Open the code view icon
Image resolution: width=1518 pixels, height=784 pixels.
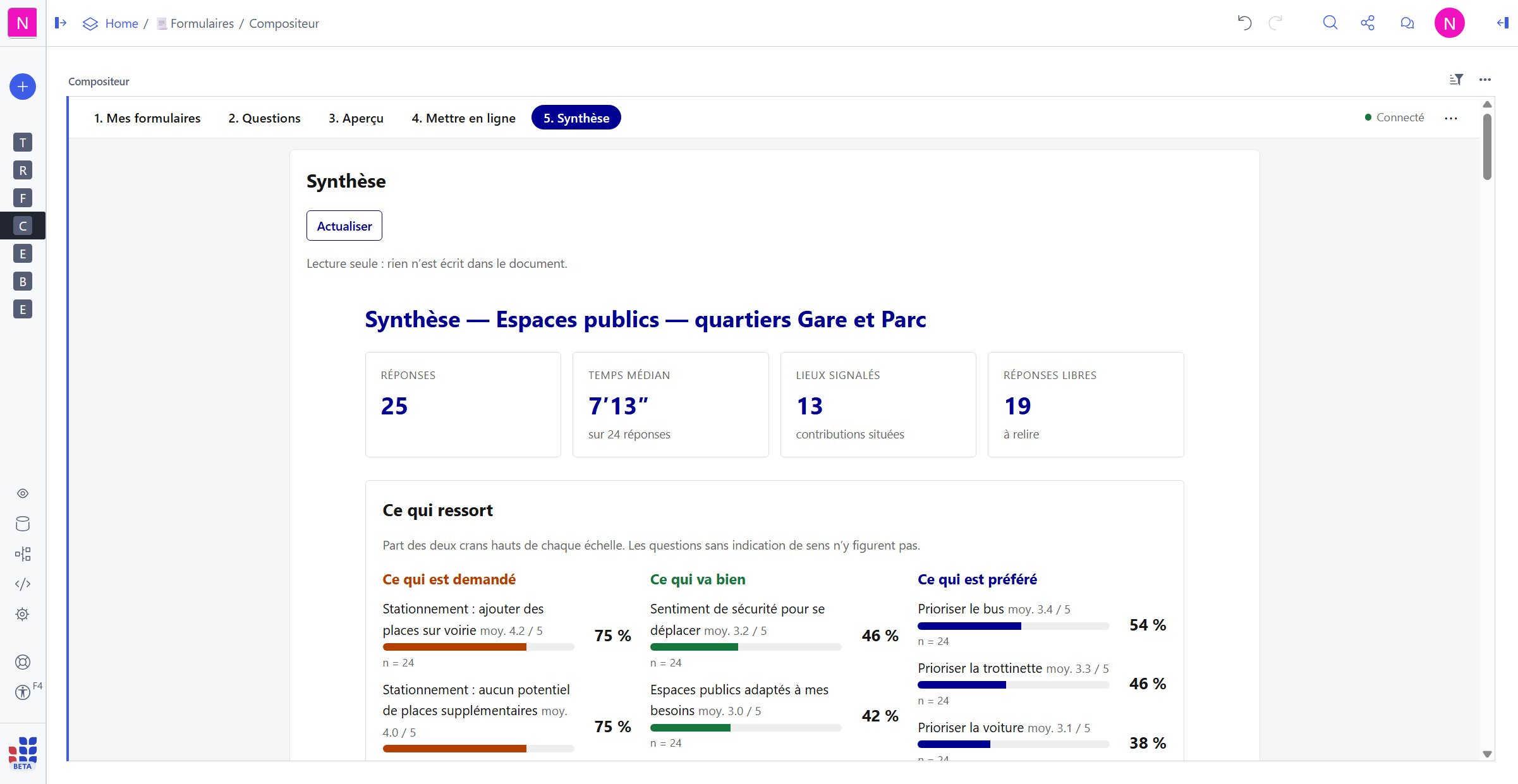(23, 584)
